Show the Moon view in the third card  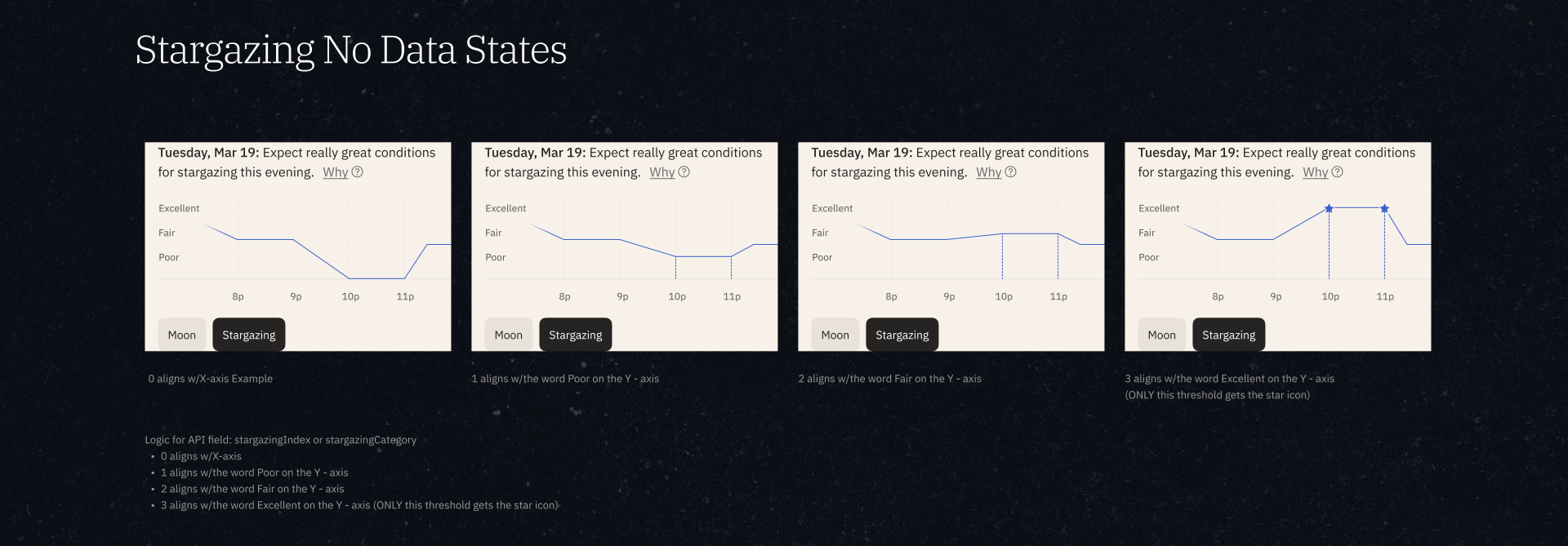click(835, 335)
